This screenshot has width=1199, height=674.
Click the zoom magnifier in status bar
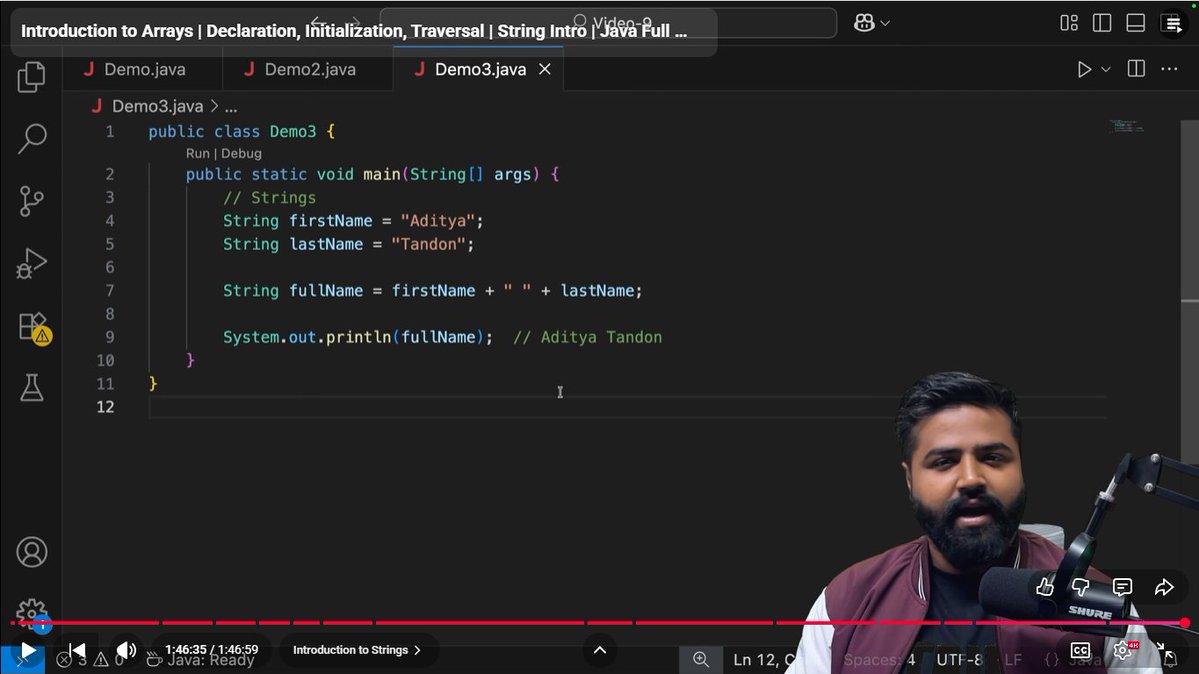pos(700,659)
